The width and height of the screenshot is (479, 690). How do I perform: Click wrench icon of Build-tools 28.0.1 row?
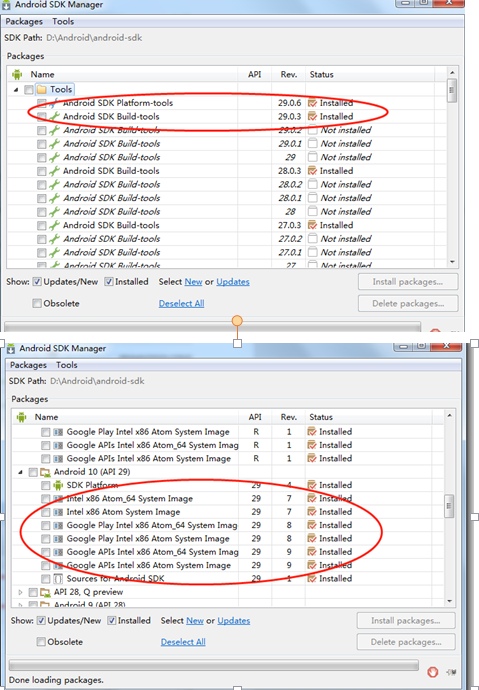(x=54, y=198)
